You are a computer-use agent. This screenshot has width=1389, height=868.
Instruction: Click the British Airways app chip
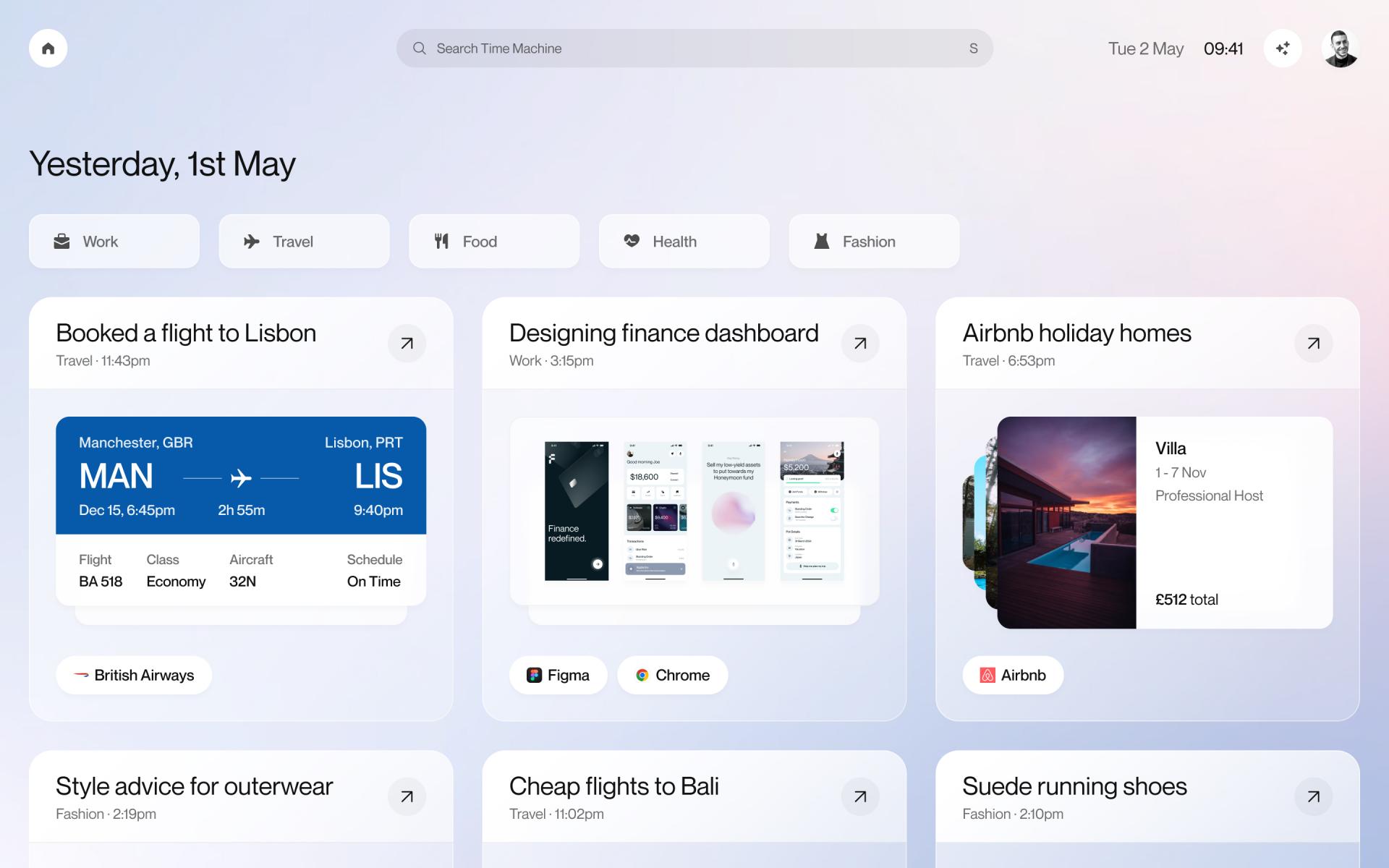click(x=134, y=675)
